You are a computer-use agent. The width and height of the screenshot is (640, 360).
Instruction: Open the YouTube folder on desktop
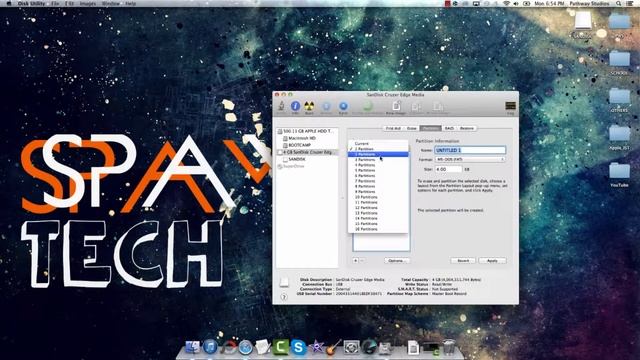click(620, 174)
